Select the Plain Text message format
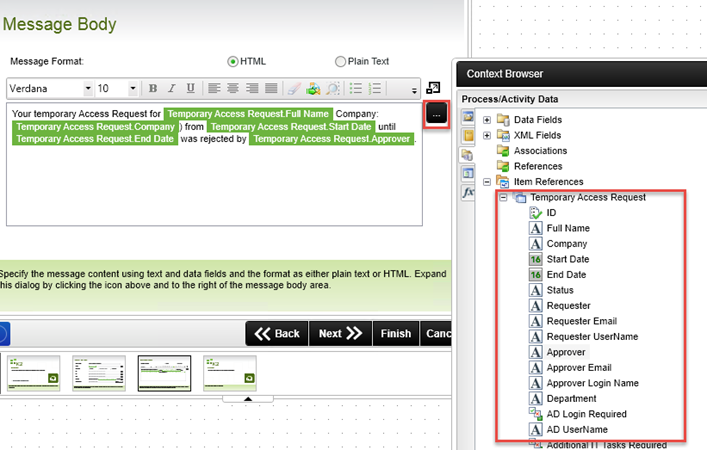This screenshot has height=450, width=707. coord(340,61)
